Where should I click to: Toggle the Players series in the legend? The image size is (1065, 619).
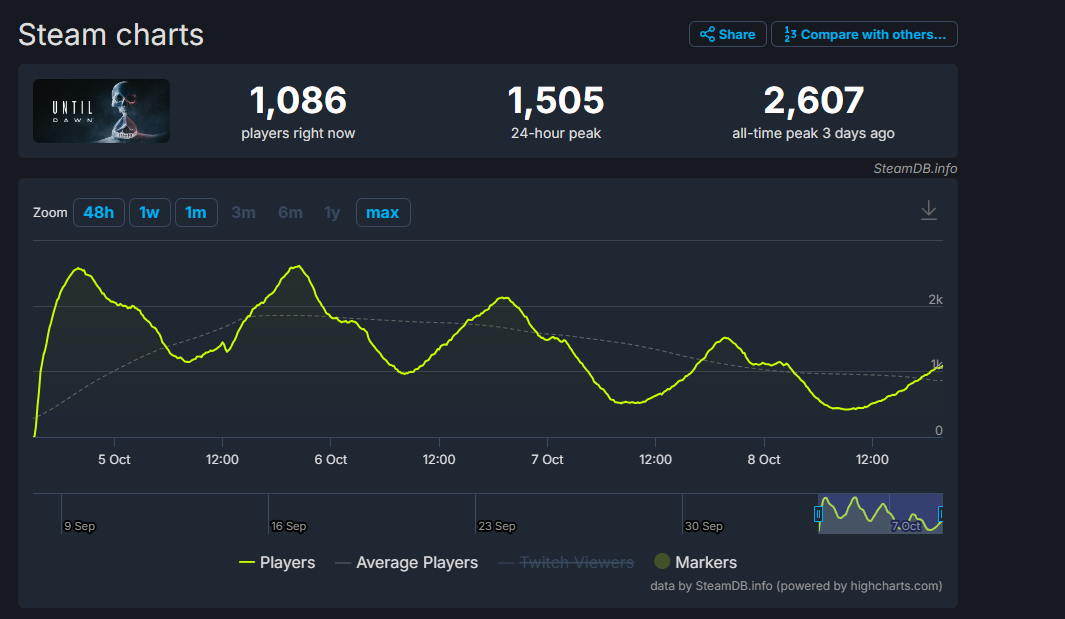[x=277, y=563]
